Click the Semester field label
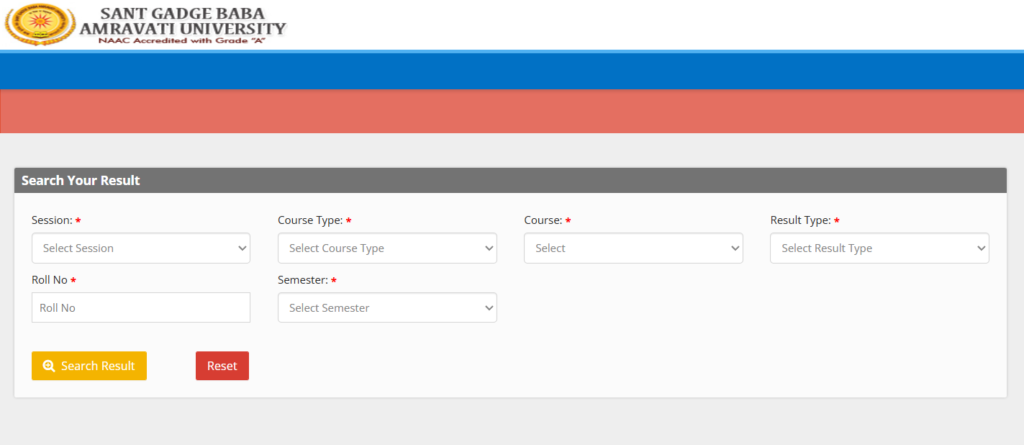This screenshot has height=445, width=1024. coord(301,280)
